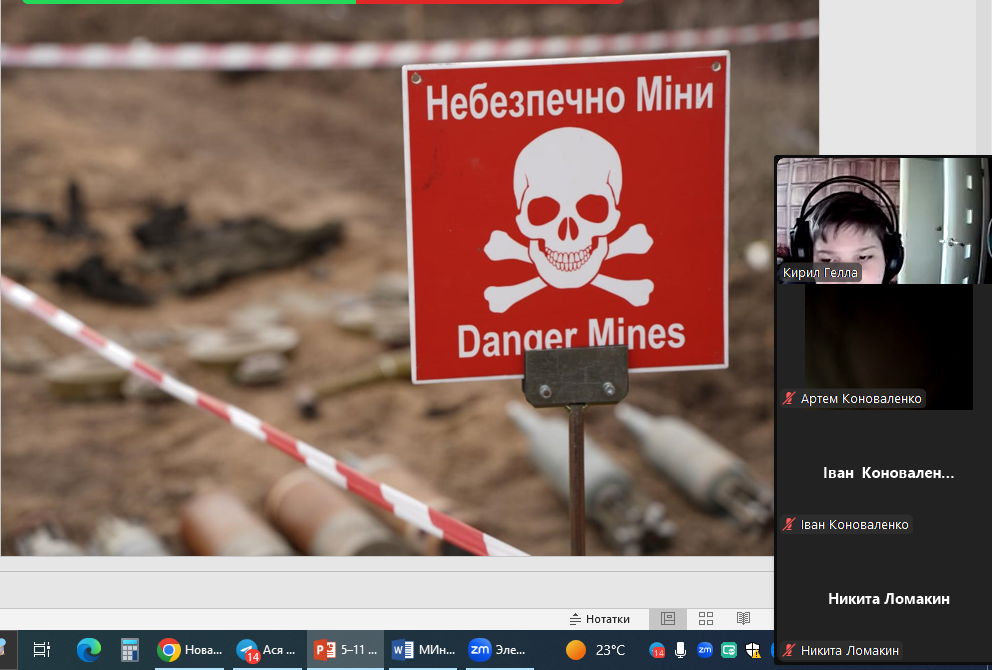The width and height of the screenshot is (992, 670).
Task: Switch to Chrome window "Нова..."
Action: point(190,650)
